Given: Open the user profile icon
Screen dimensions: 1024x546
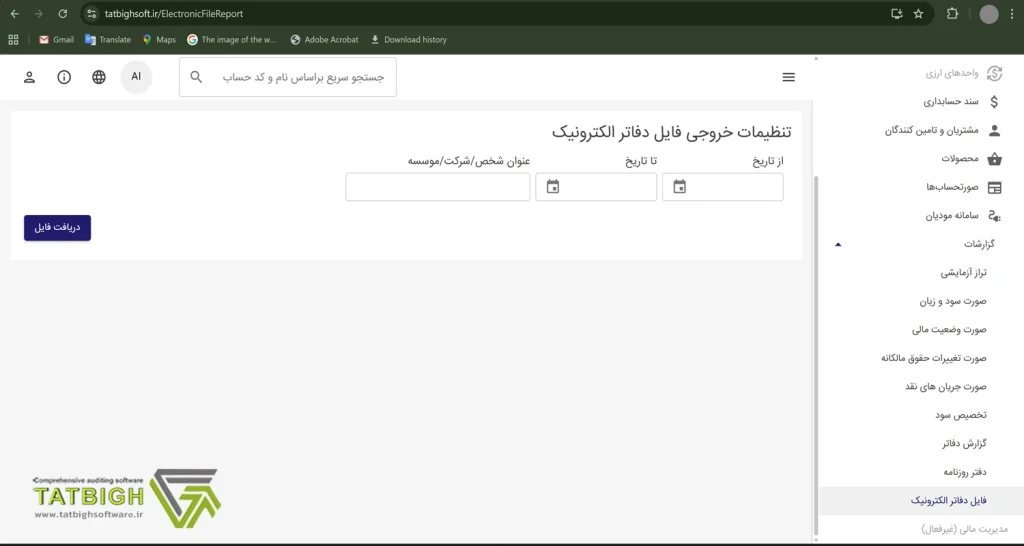Looking at the screenshot, I should click(30, 77).
